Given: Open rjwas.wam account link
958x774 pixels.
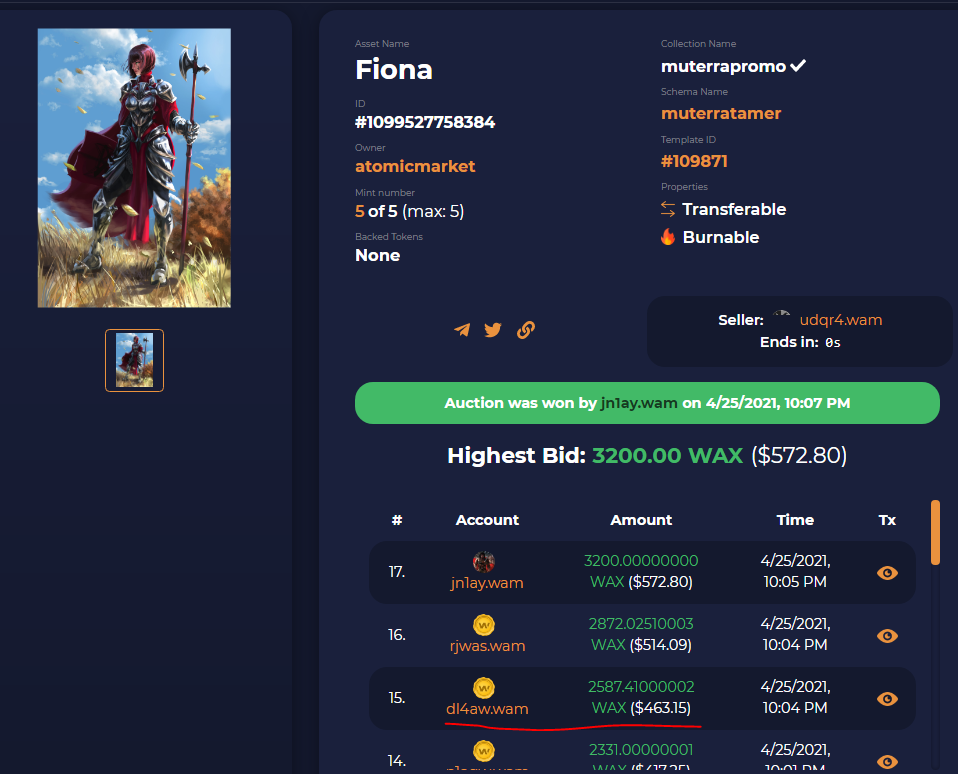Looking at the screenshot, I should tap(487, 646).
